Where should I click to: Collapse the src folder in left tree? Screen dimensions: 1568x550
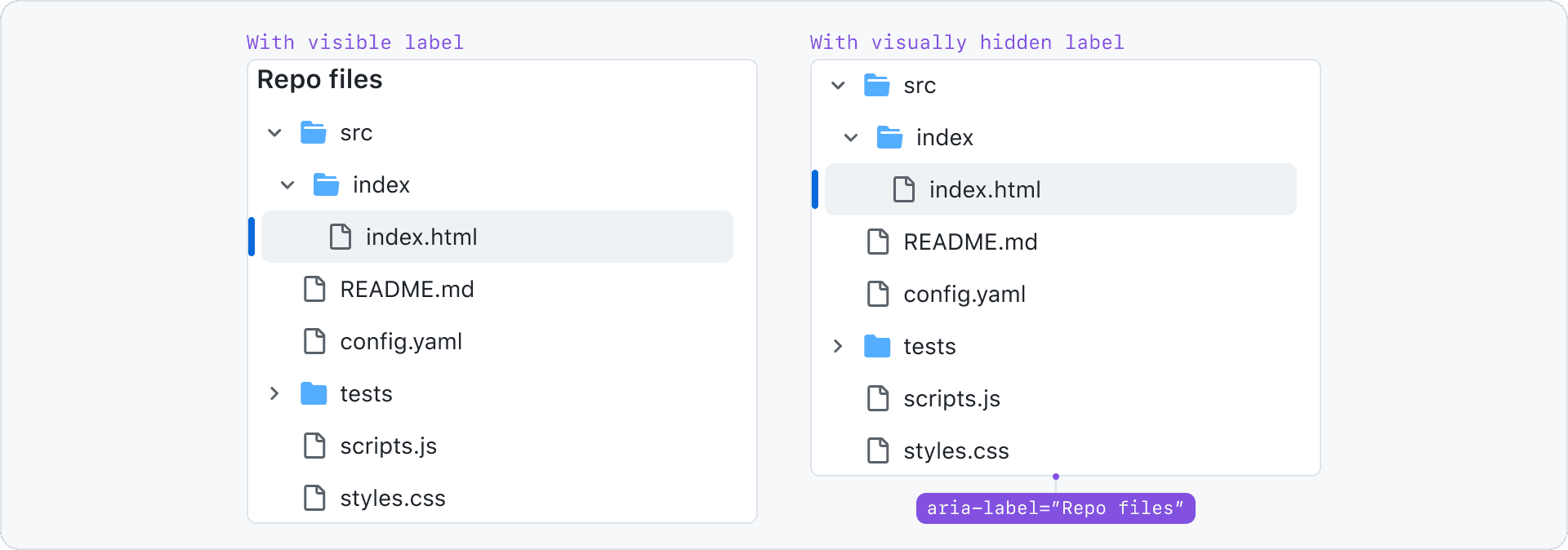tap(274, 132)
